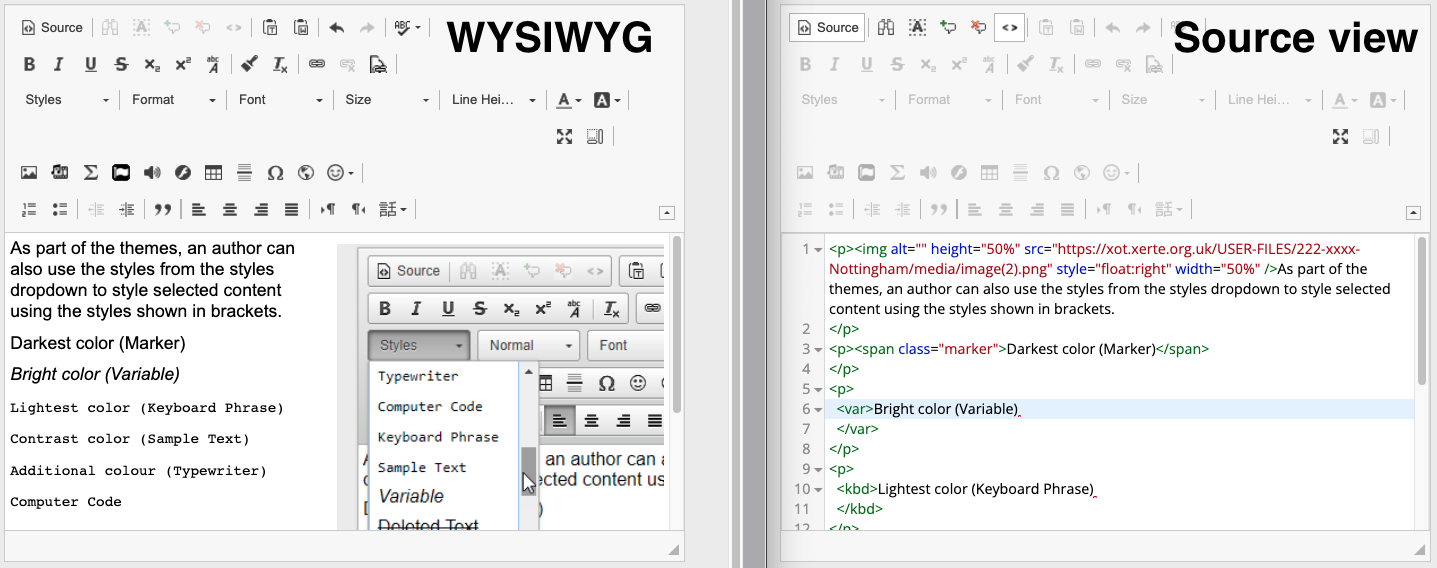Open the Format dropdown in WYSIWYG editor
This screenshot has height=568, width=1437.
coord(173,100)
